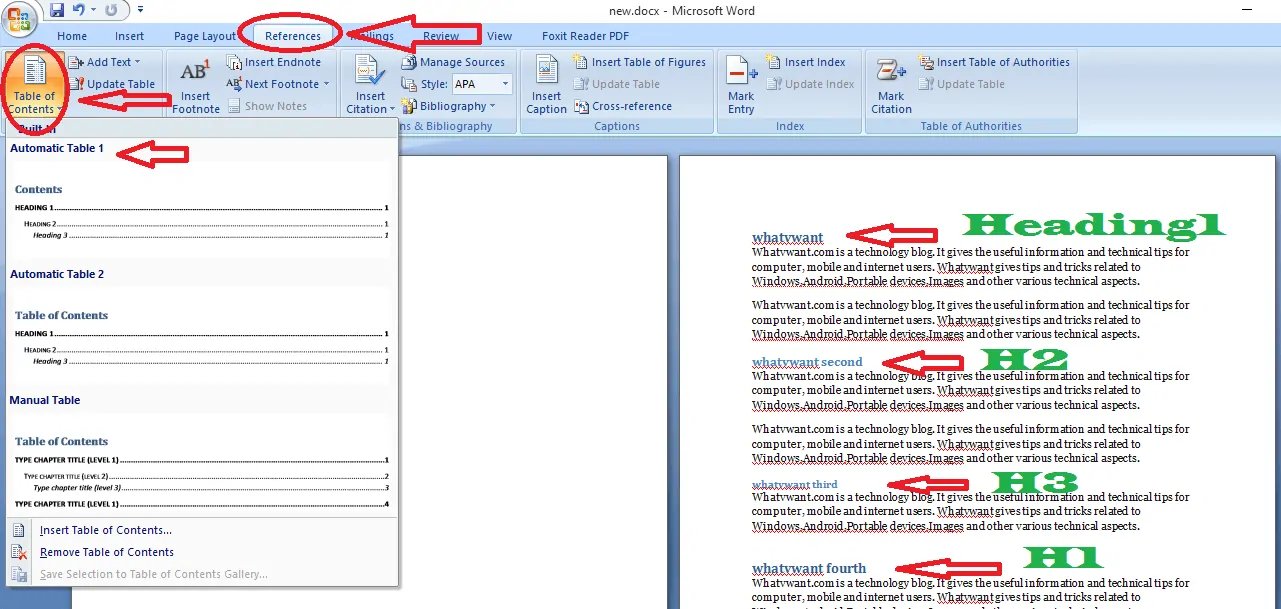1281x609 pixels.
Task: Expand the Bibliography dropdown
Action: [491, 106]
